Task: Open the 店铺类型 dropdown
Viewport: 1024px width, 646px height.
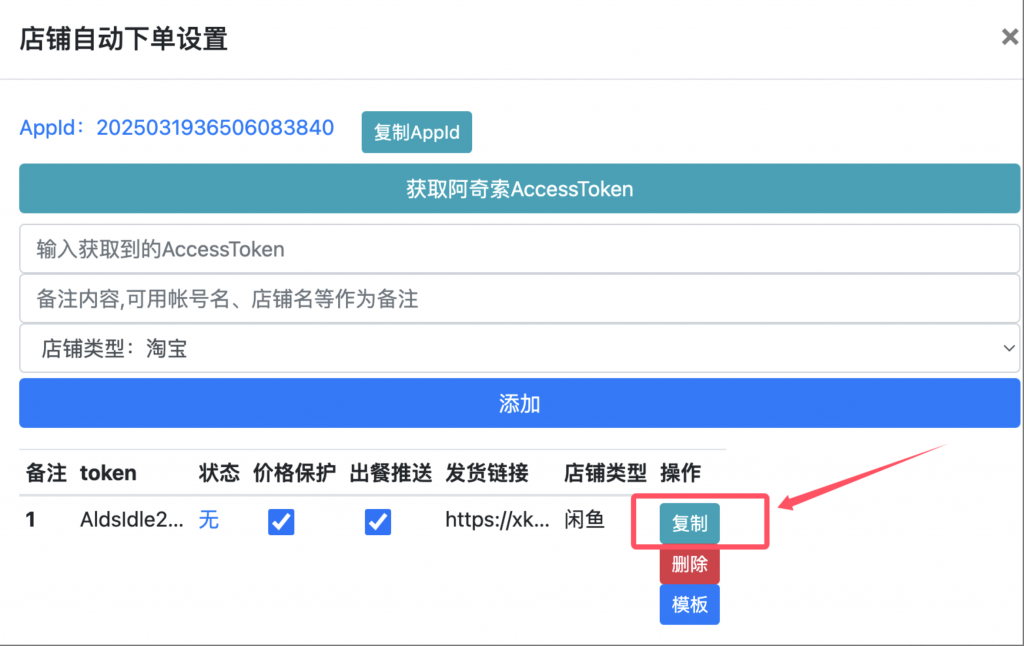Action: click(519, 348)
